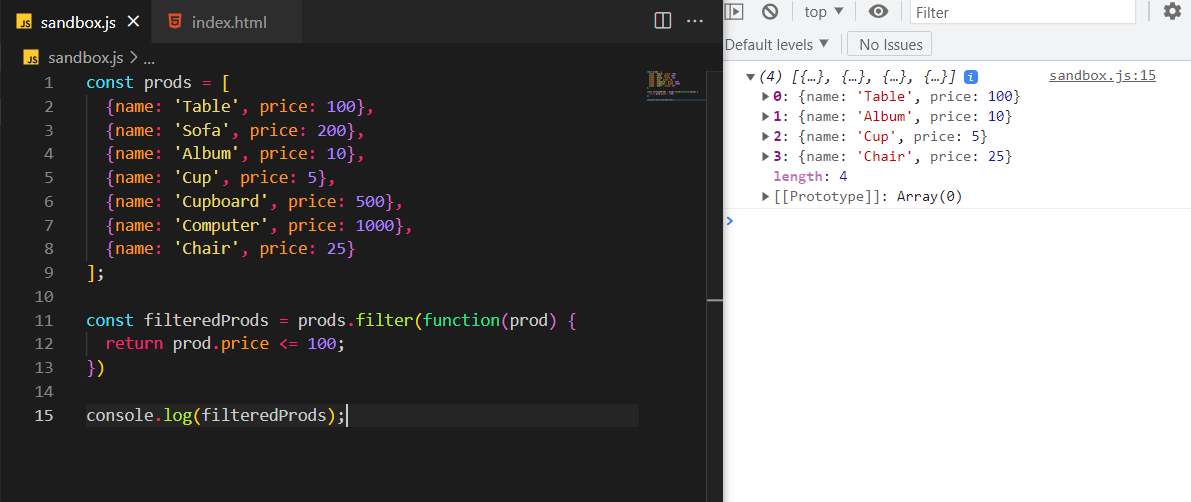Viewport: 1191px width, 502px height.
Task: Click the JS file icon in sandbox.js tab
Action: [24, 22]
